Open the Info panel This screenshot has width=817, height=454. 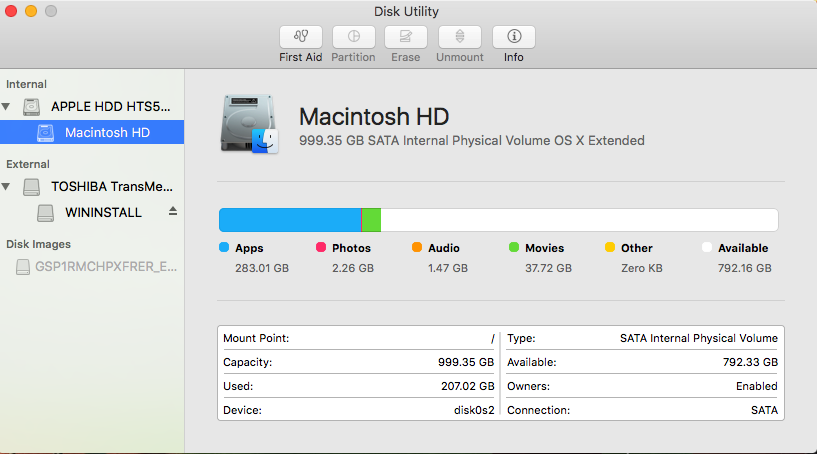pos(514,37)
